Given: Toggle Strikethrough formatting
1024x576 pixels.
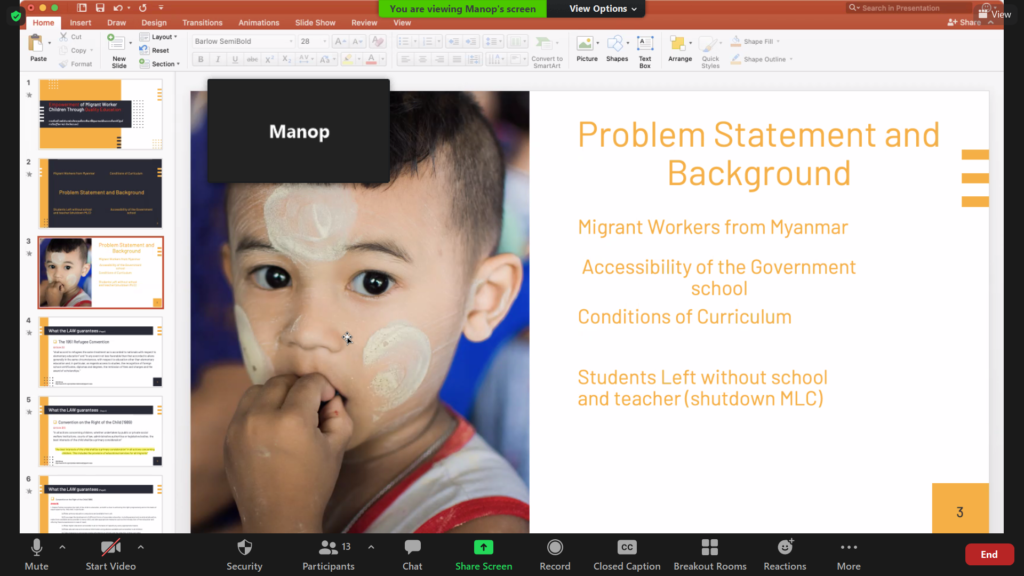Looking at the screenshot, I should pos(252,59).
